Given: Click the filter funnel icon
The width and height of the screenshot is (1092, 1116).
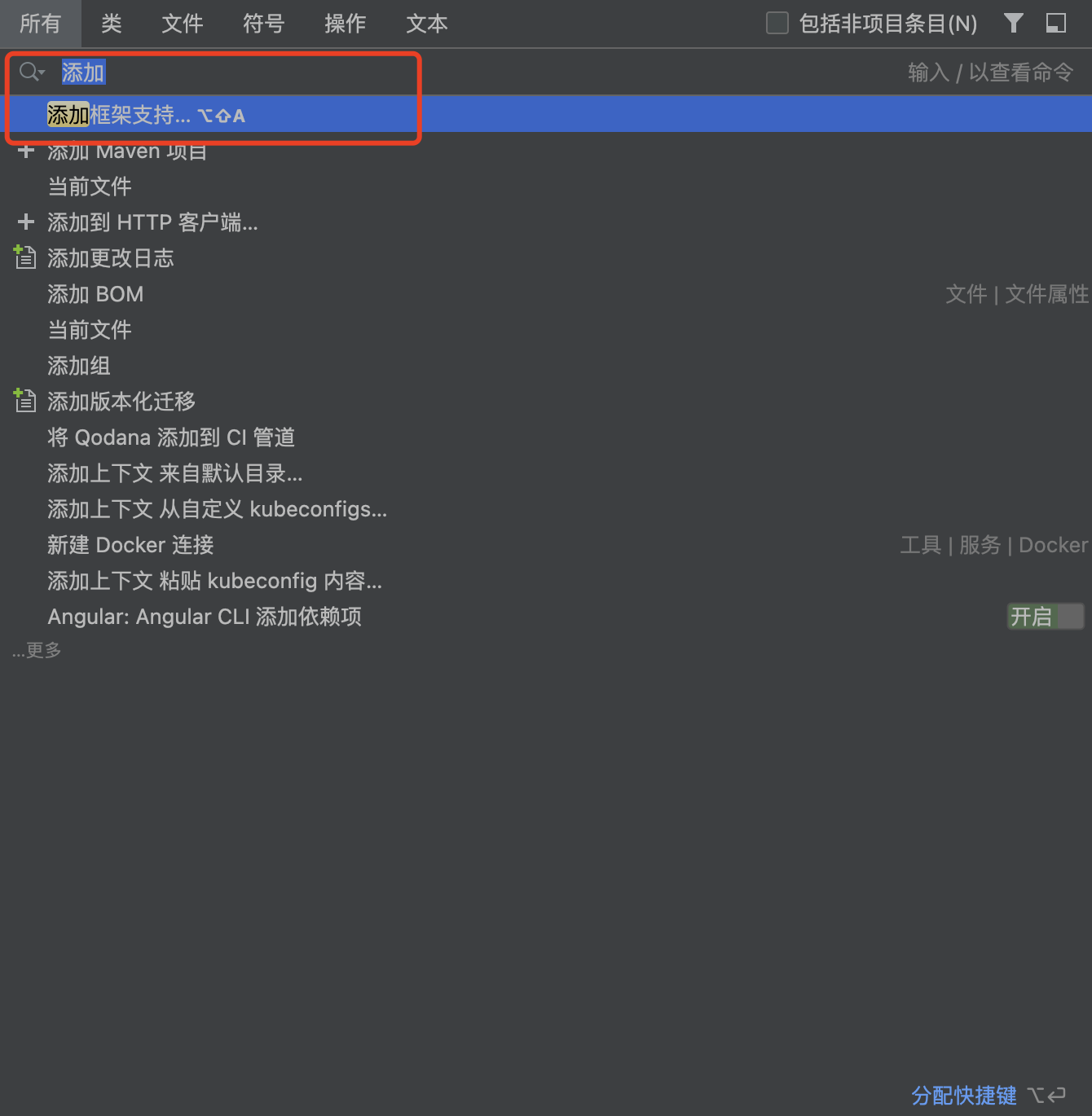Looking at the screenshot, I should click(1013, 24).
